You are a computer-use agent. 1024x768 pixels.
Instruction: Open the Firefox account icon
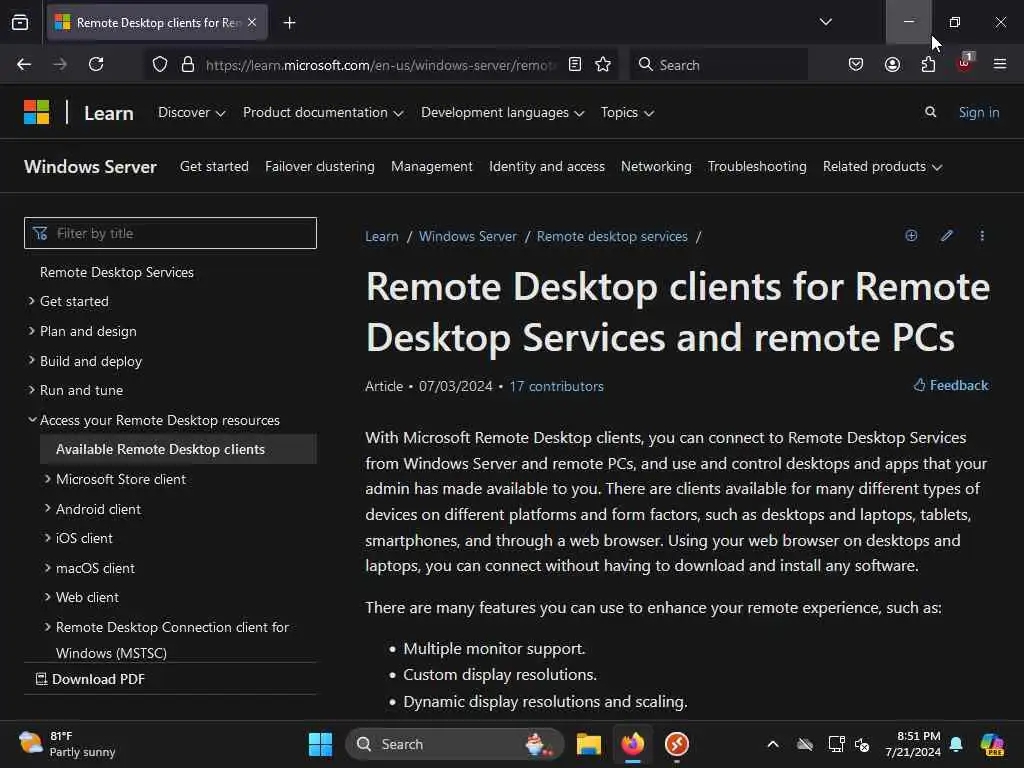pyautogui.click(x=892, y=64)
